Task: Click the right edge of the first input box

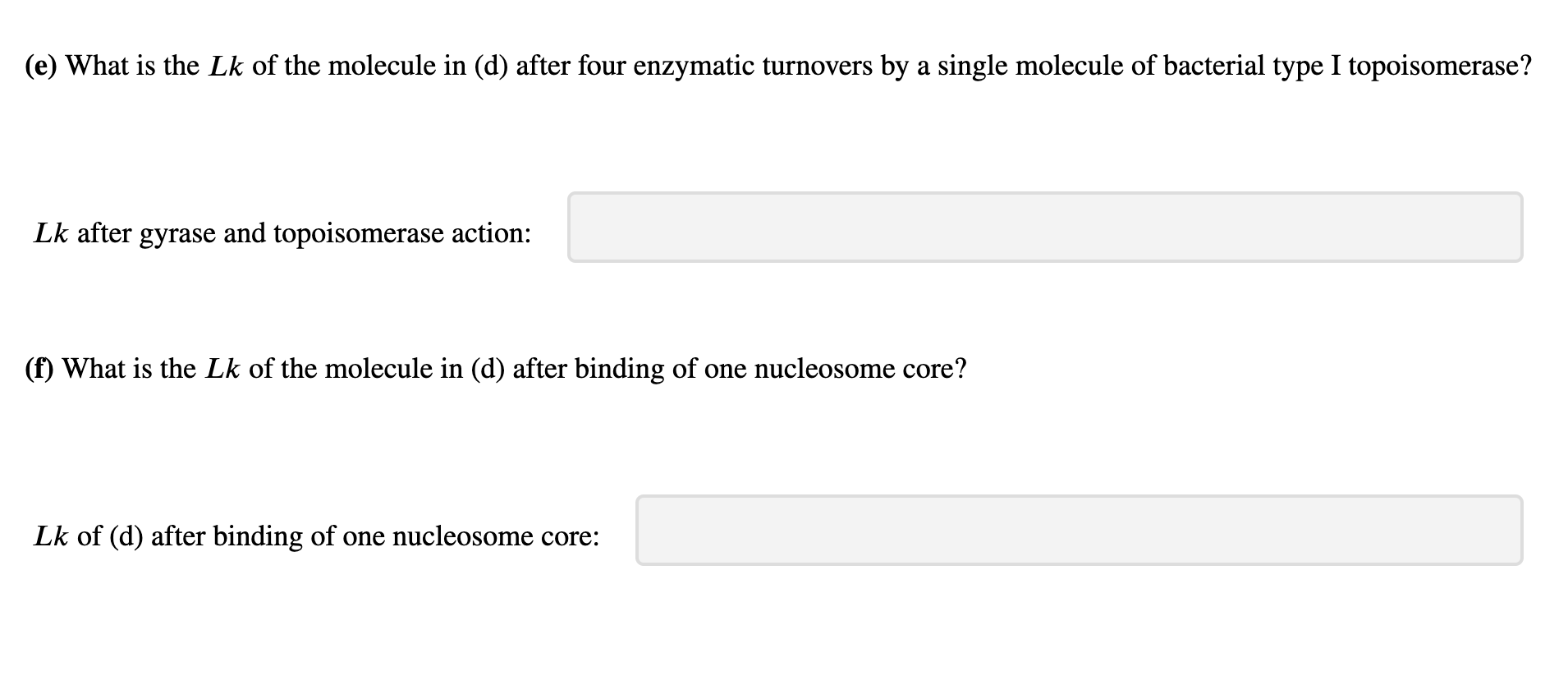Action: pos(1517,228)
